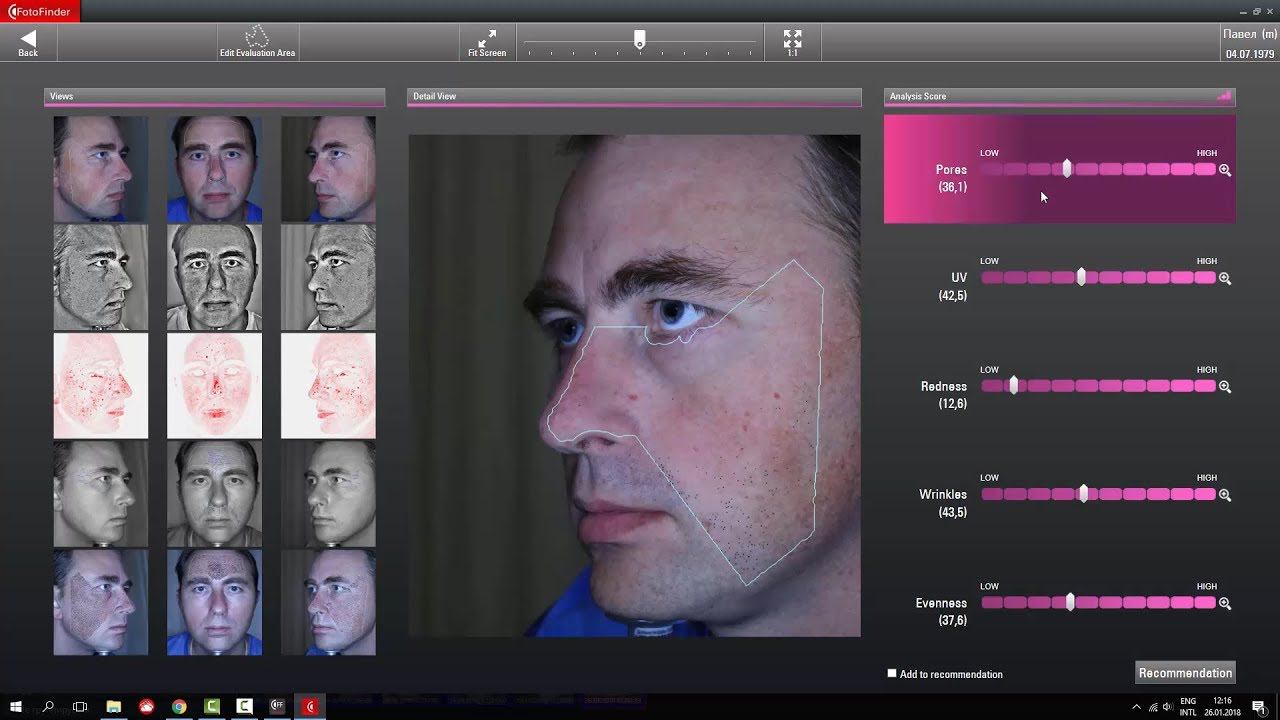Open the green Camtasia taskbar icon

tap(212, 707)
